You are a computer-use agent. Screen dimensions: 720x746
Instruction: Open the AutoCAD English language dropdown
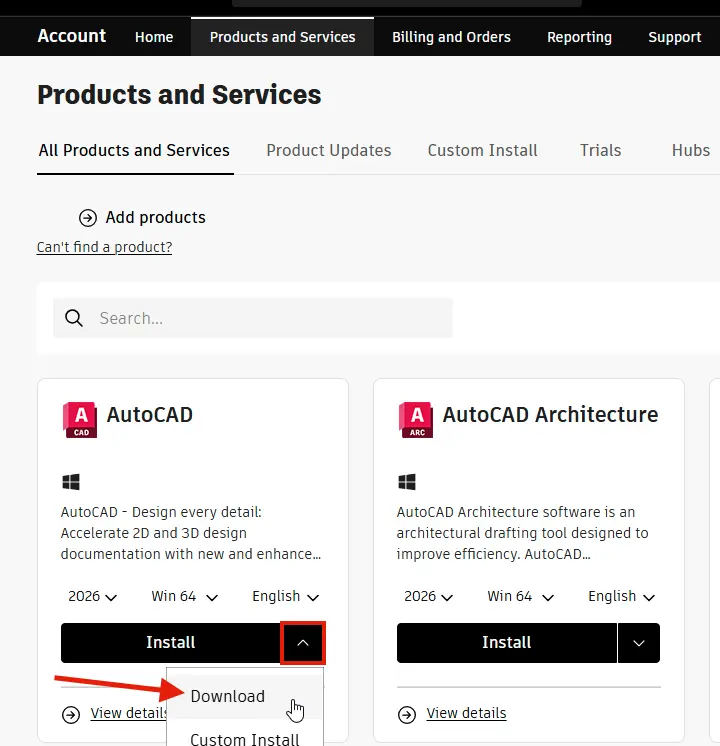[285, 596]
